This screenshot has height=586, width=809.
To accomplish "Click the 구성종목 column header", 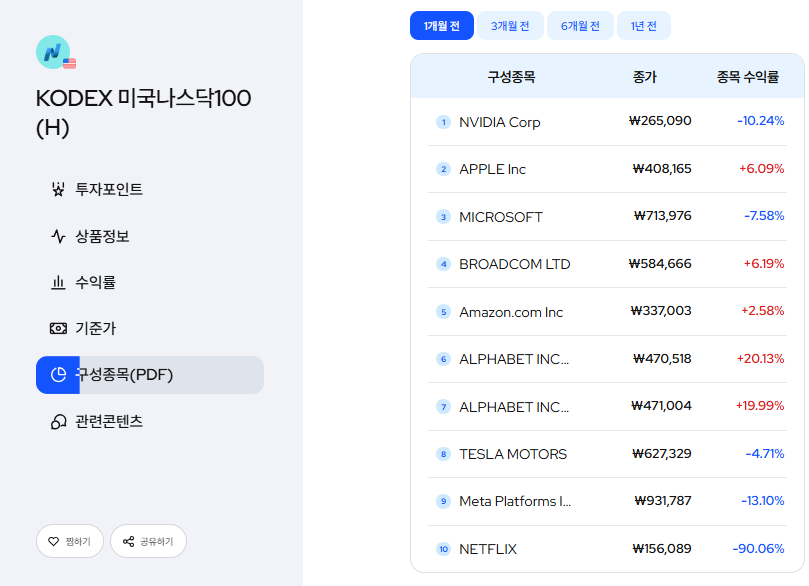I will (511, 77).
